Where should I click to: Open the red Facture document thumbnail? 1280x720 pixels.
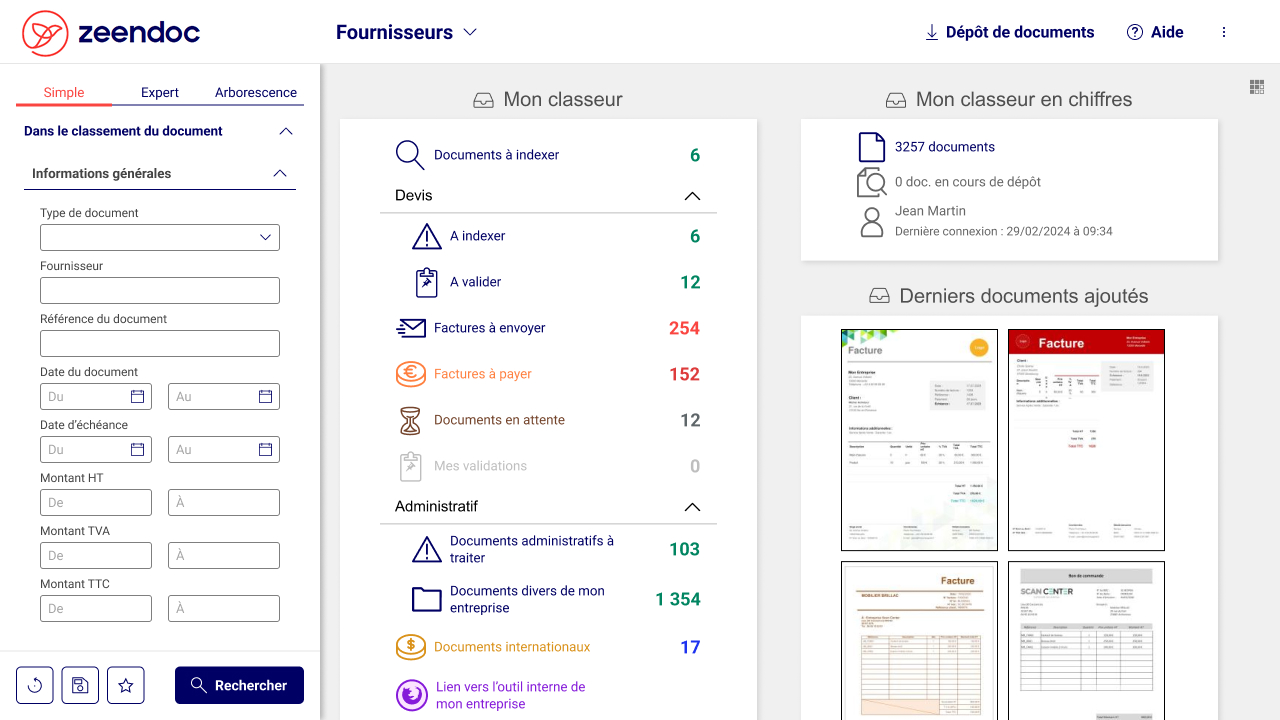point(1086,440)
